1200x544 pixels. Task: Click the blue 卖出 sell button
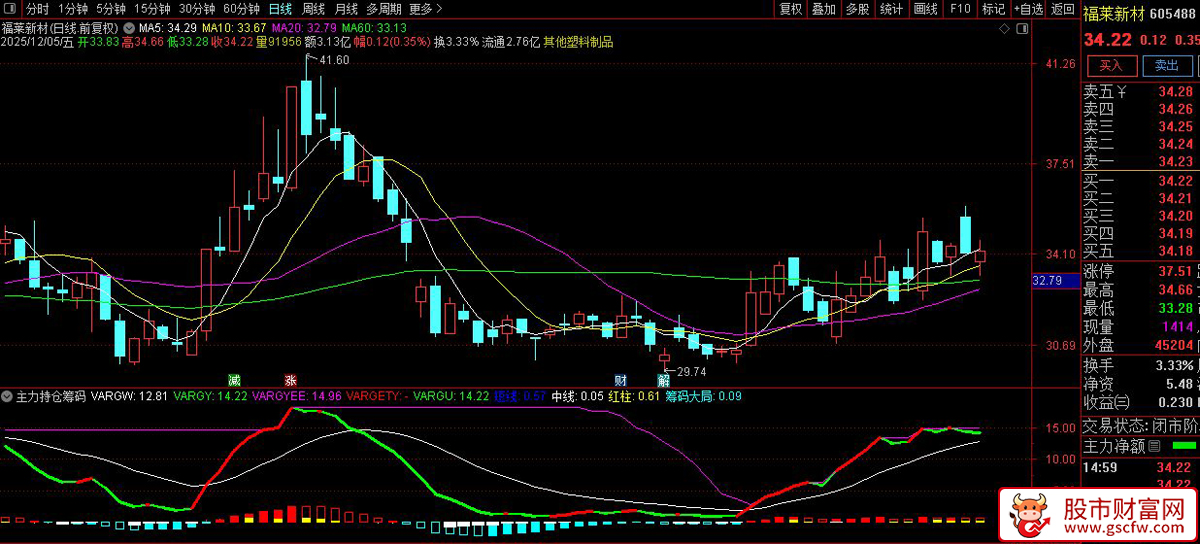(x=1166, y=66)
